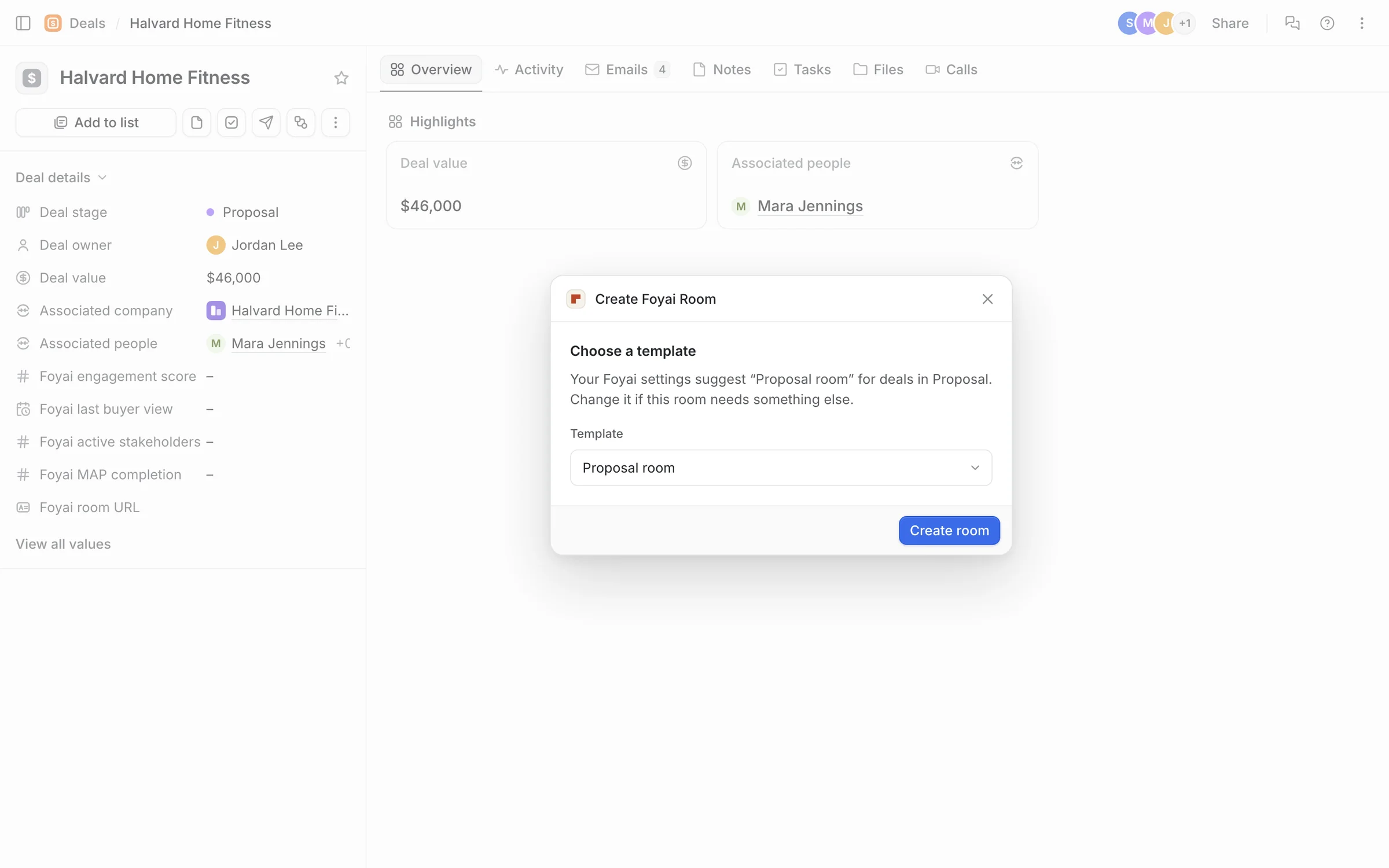
Task: Click the send email paper plane icon
Action: pyautogui.click(x=266, y=123)
